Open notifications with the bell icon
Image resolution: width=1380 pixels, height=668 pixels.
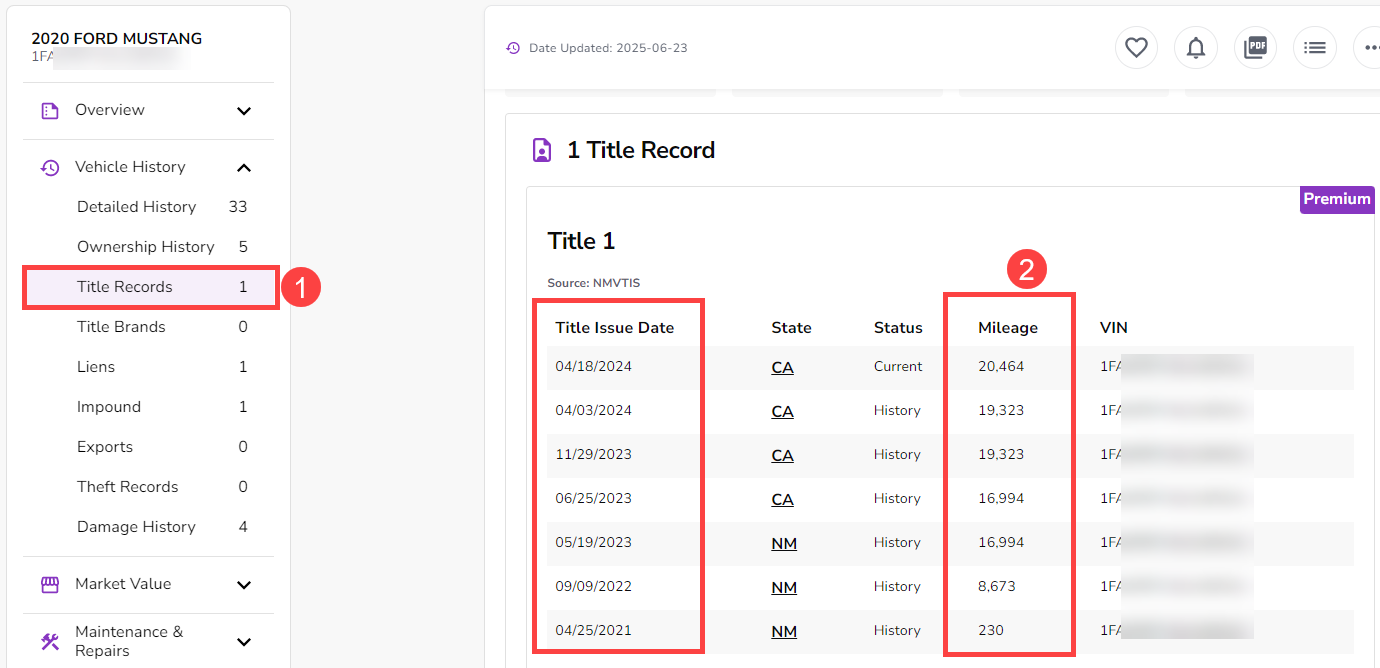point(1196,47)
